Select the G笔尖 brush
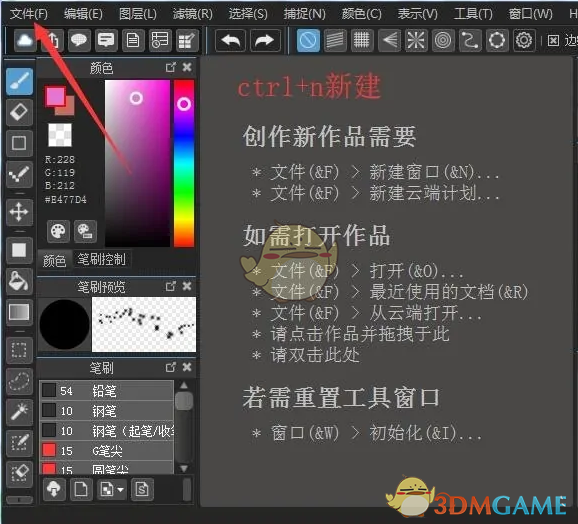578x524 pixels. (x=106, y=450)
